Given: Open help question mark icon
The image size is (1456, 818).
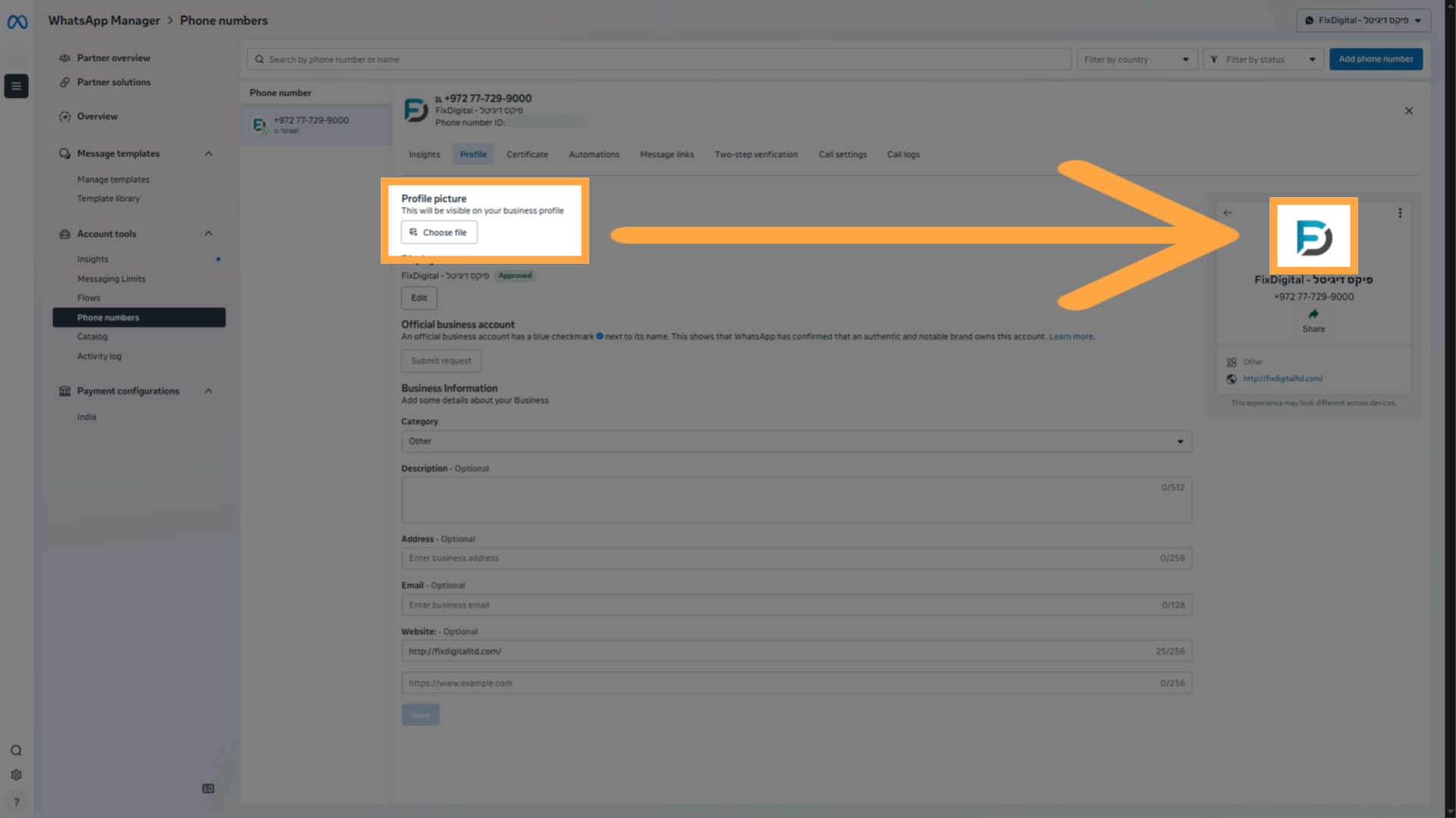Looking at the screenshot, I should pyautogui.click(x=16, y=802).
